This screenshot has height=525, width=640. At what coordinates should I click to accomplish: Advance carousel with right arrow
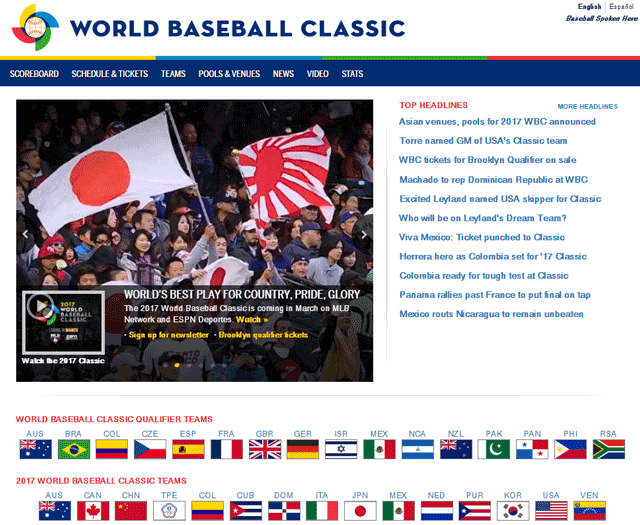[364, 234]
